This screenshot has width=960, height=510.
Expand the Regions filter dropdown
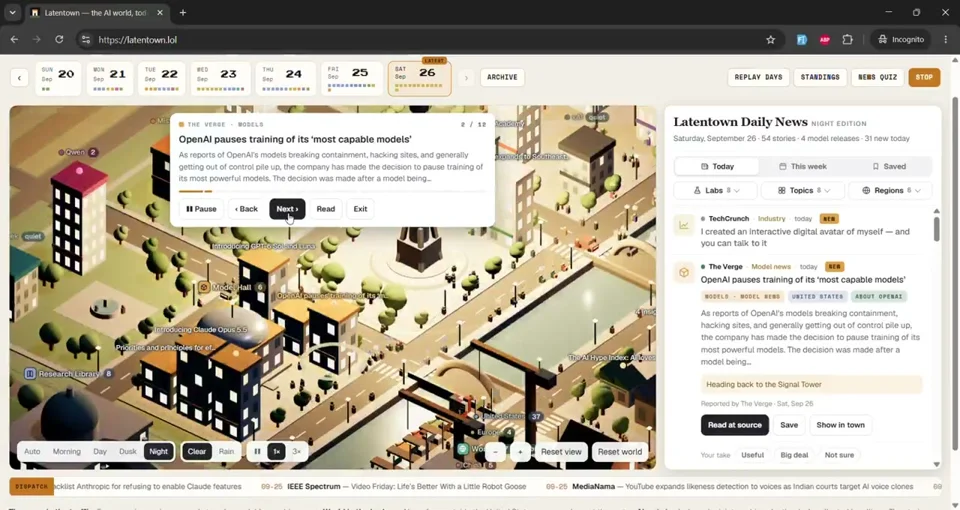(x=890, y=190)
